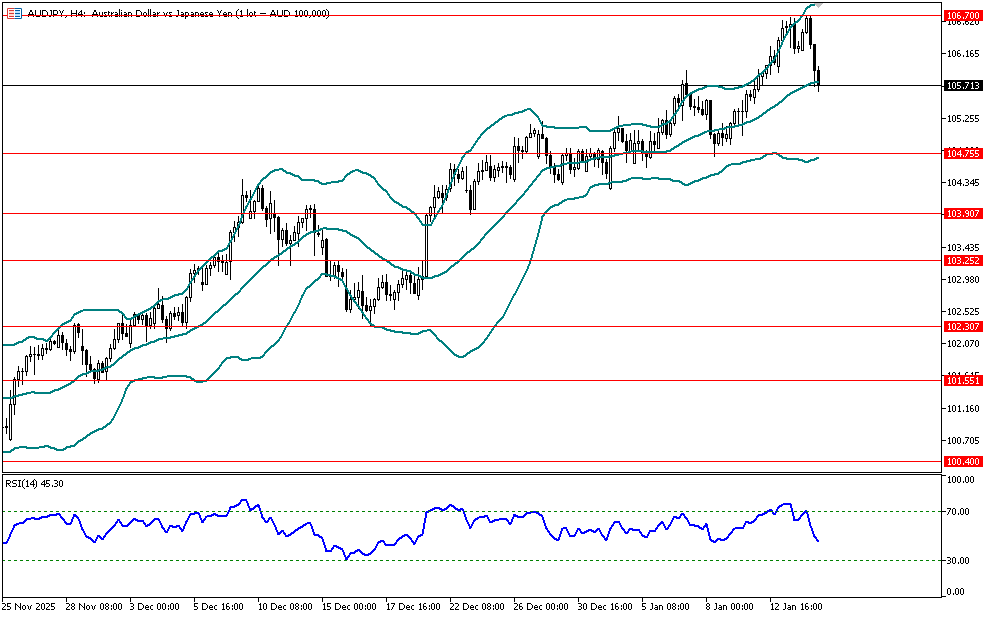994x618 pixels.
Task: Click the current price label 105.713
Action: 961,86
